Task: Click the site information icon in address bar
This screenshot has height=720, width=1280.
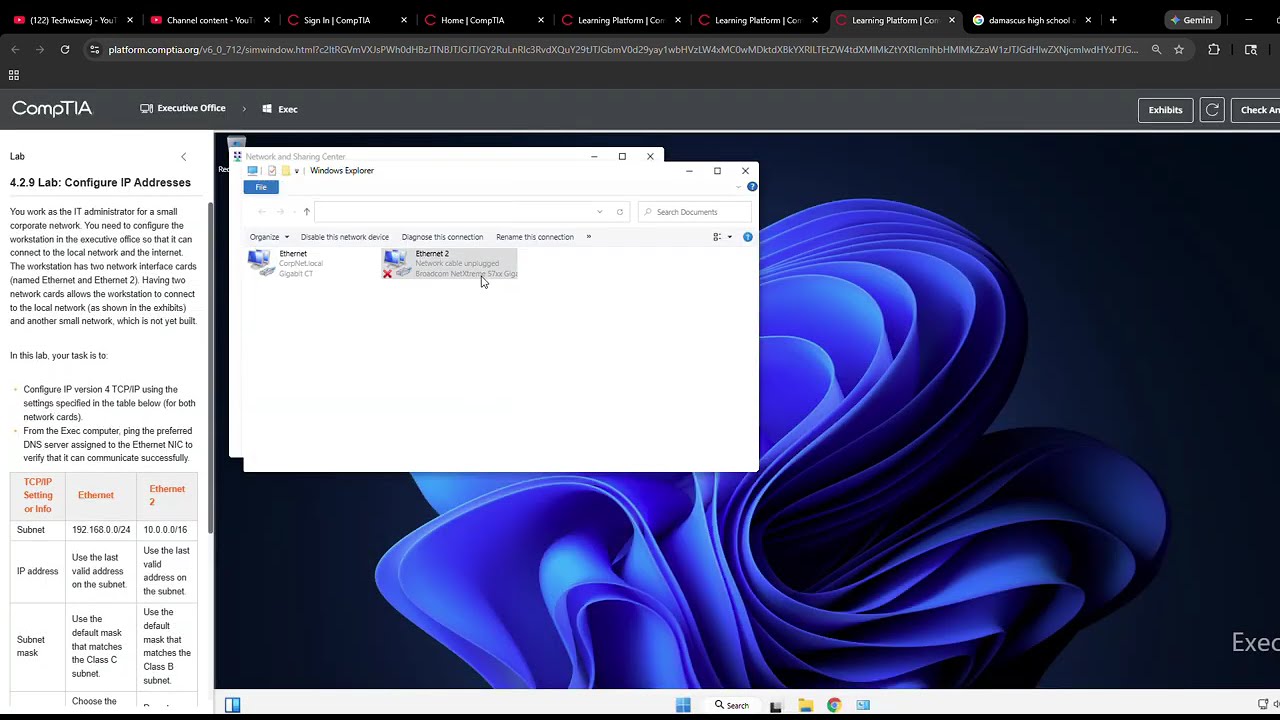Action: click(x=94, y=49)
